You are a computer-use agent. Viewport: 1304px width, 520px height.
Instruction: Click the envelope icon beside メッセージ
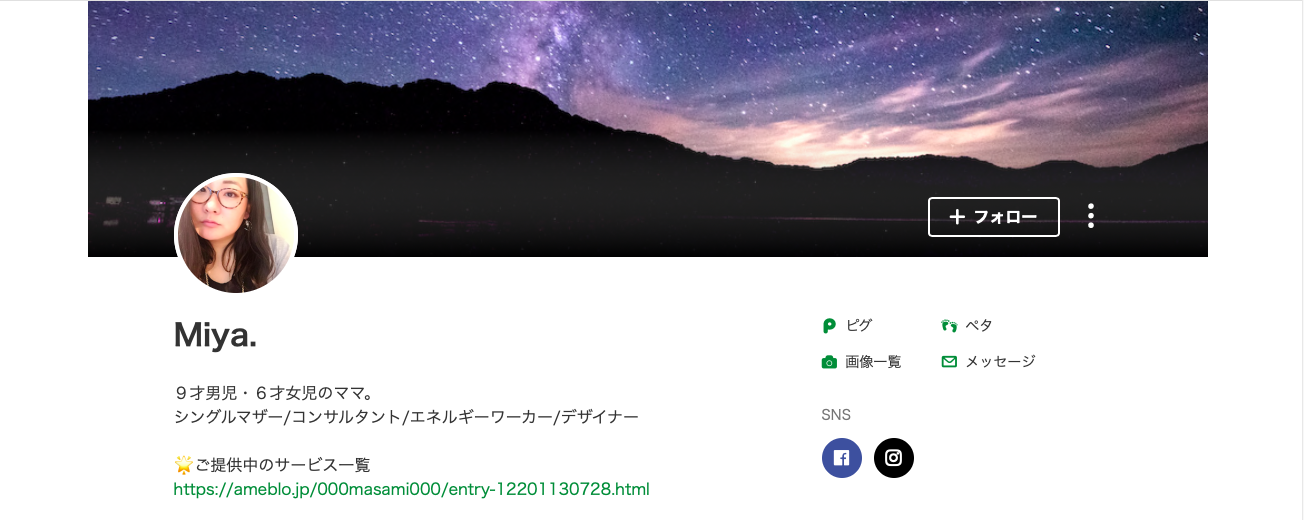[x=949, y=362]
